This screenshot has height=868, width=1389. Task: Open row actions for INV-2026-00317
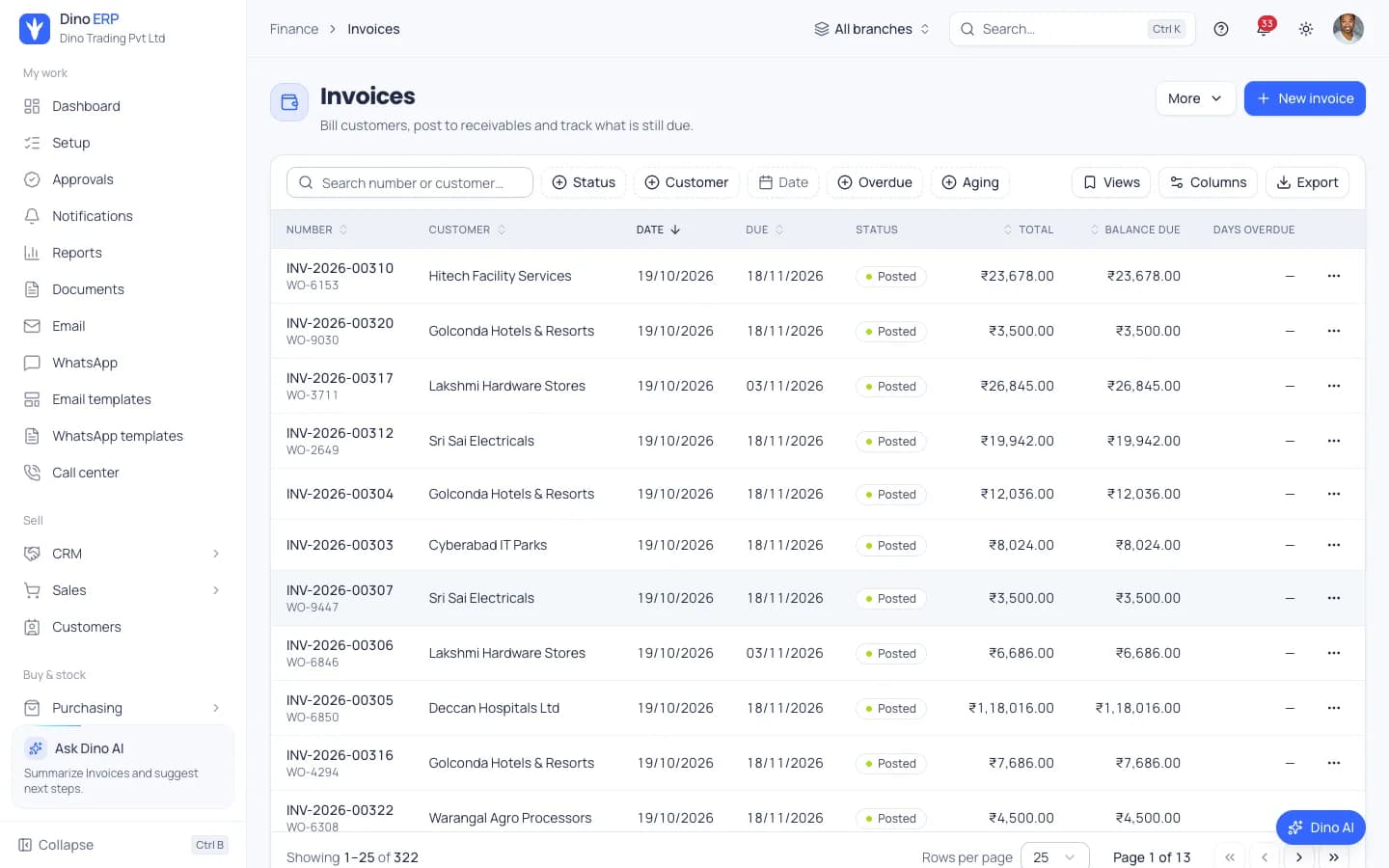[x=1334, y=386]
